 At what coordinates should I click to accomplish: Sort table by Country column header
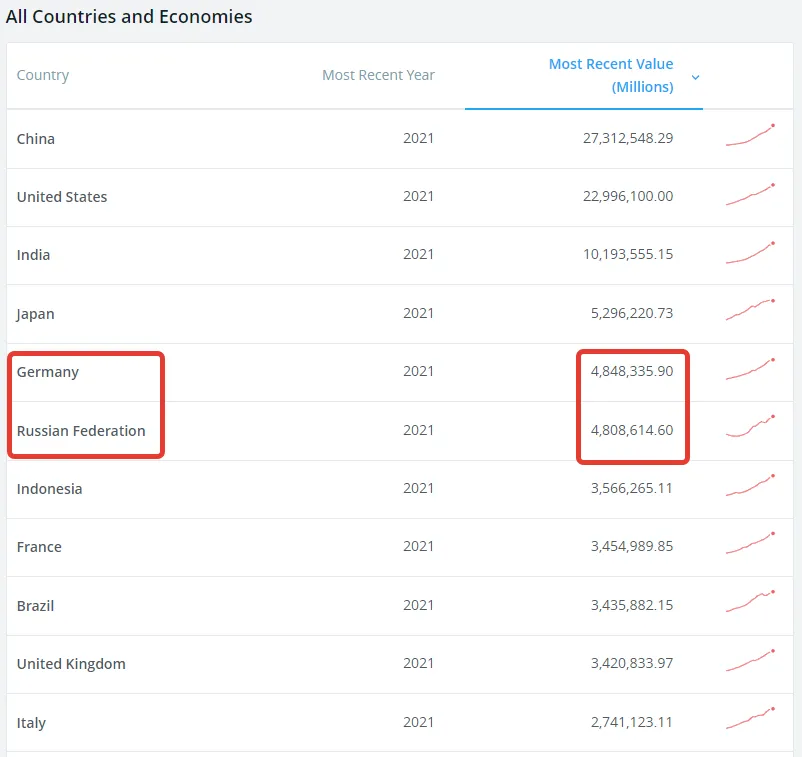point(43,75)
